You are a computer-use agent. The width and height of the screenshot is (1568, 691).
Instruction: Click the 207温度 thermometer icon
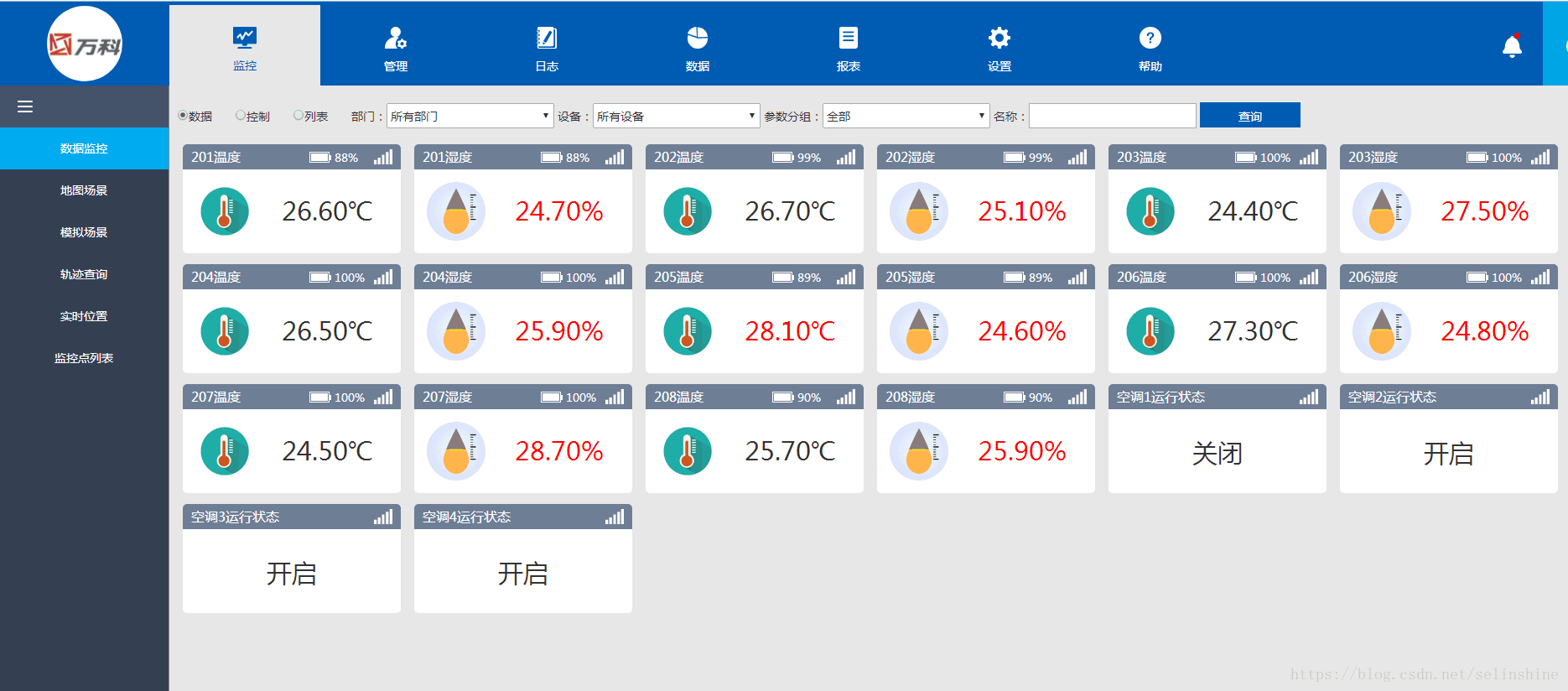pos(225,451)
